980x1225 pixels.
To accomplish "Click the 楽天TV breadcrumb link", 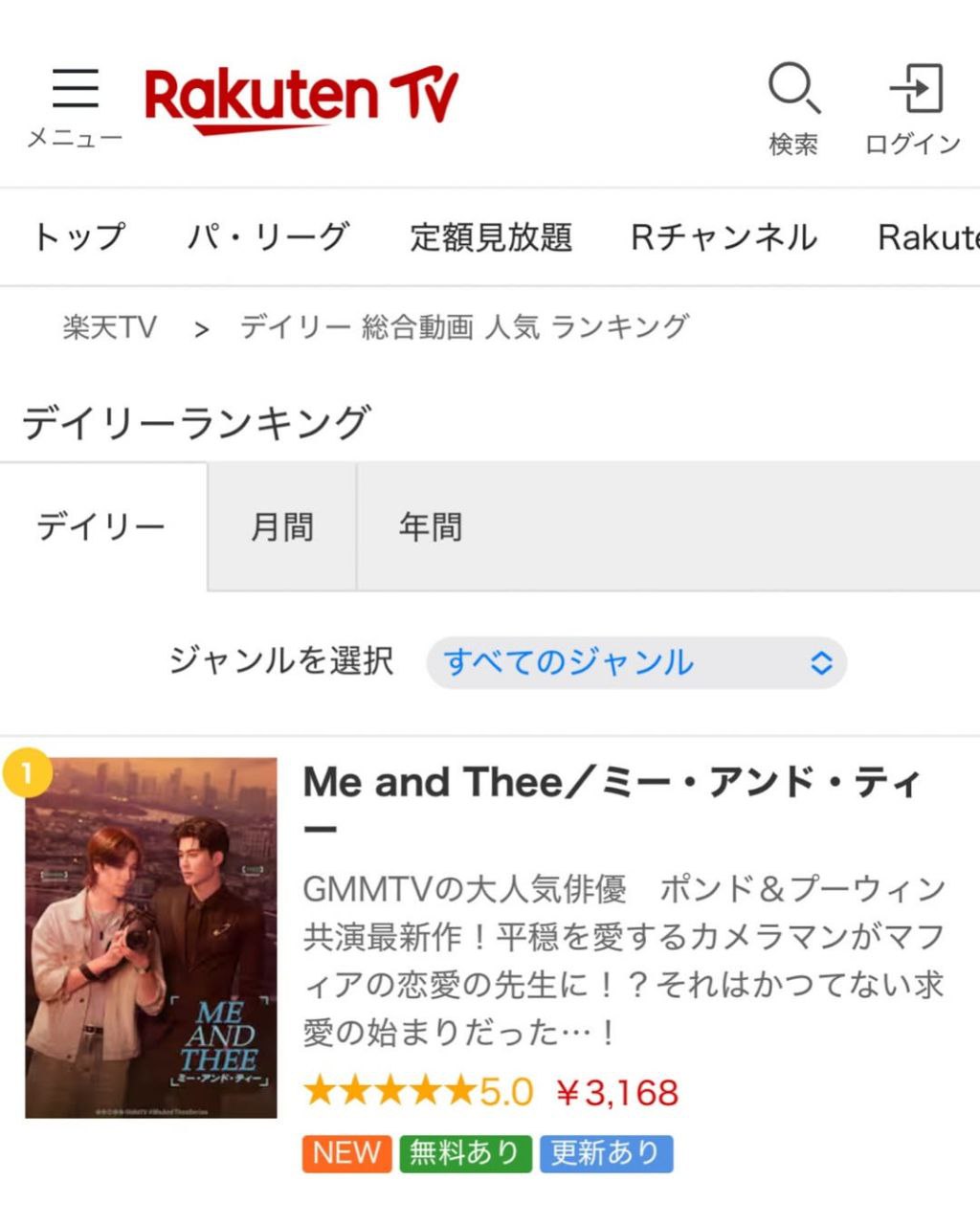I will click(109, 327).
